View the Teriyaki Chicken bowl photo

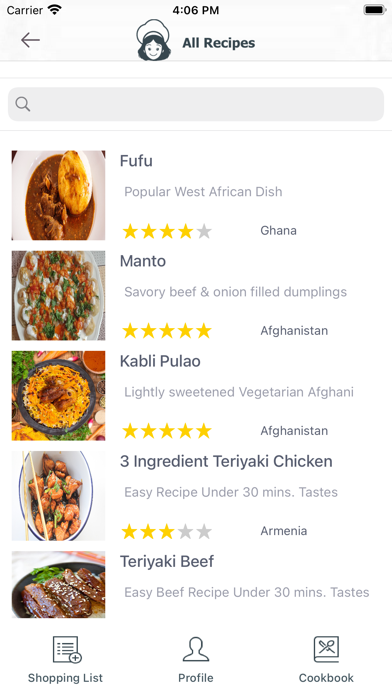pyautogui.click(x=58, y=496)
